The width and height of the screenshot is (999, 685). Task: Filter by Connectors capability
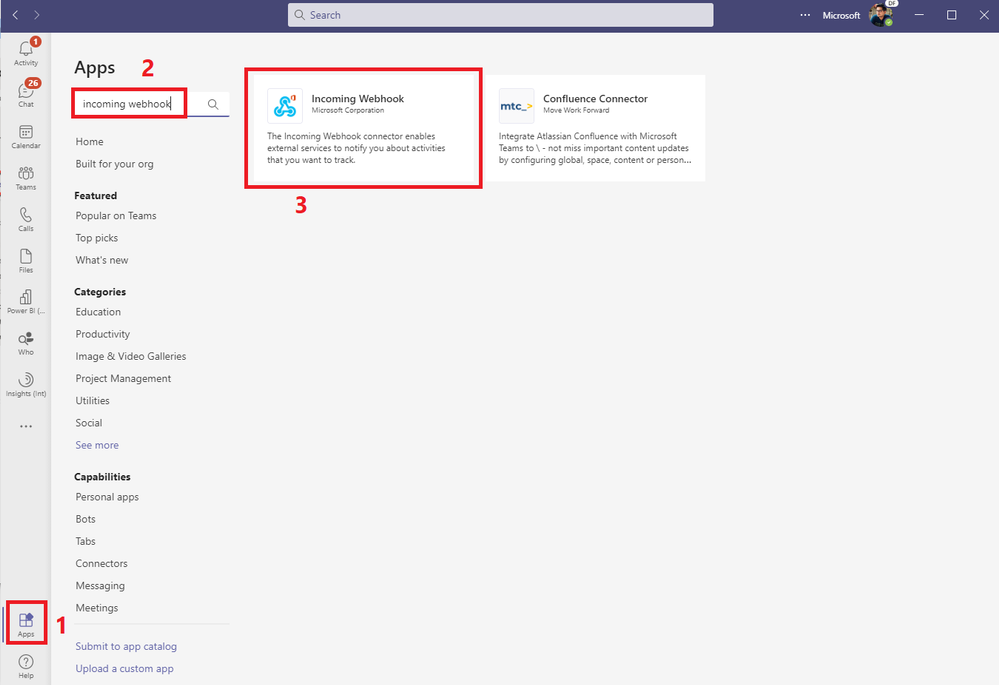[101, 564]
